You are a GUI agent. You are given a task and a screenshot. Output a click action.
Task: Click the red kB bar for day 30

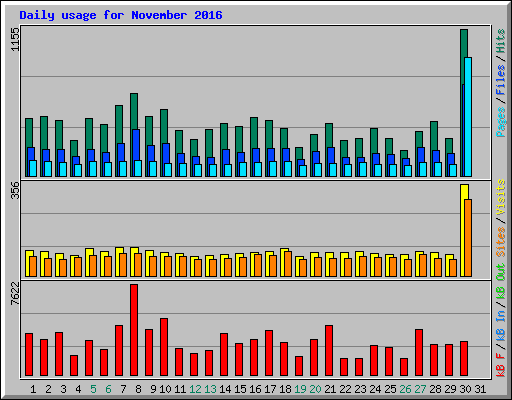point(464,359)
